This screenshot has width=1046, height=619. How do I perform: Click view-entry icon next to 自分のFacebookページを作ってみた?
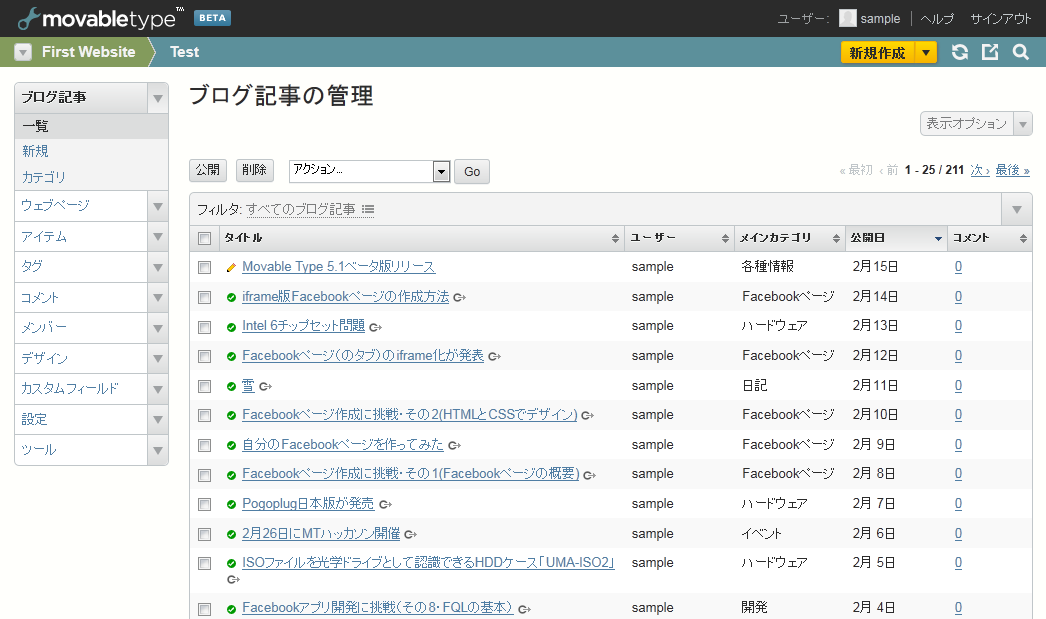point(454,445)
